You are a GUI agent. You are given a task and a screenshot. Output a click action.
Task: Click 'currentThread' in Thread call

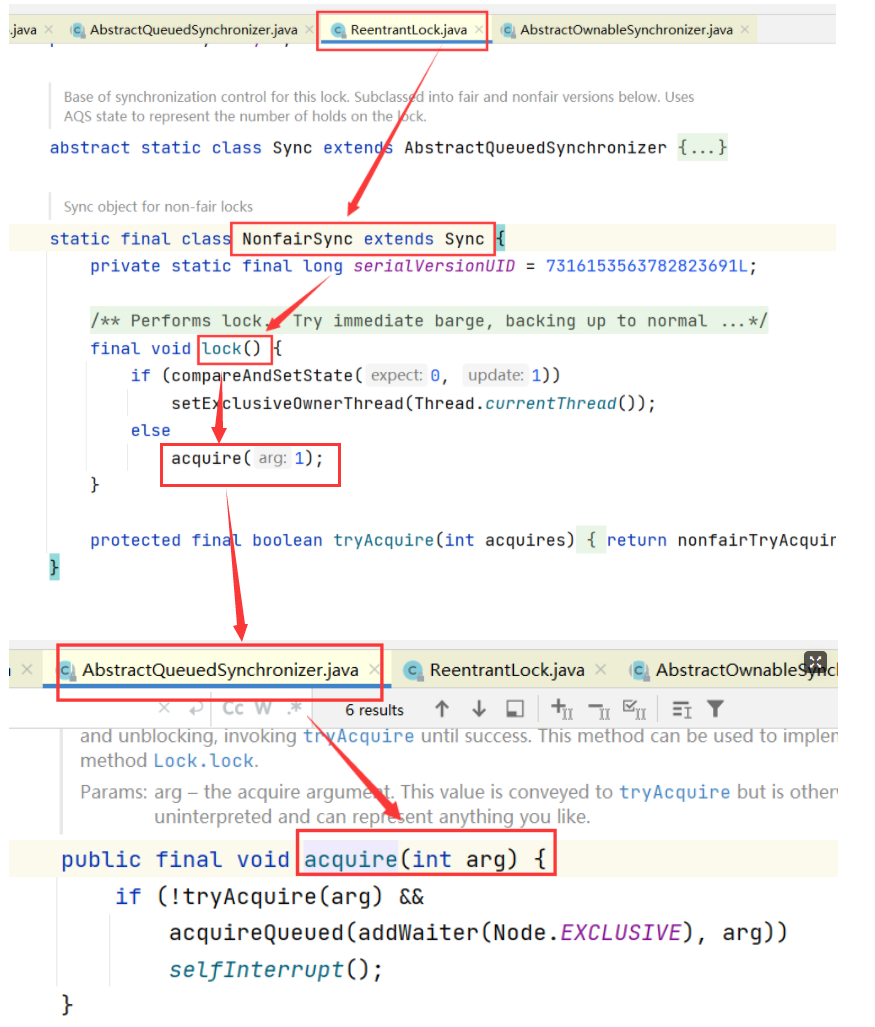click(x=550, y=403)
